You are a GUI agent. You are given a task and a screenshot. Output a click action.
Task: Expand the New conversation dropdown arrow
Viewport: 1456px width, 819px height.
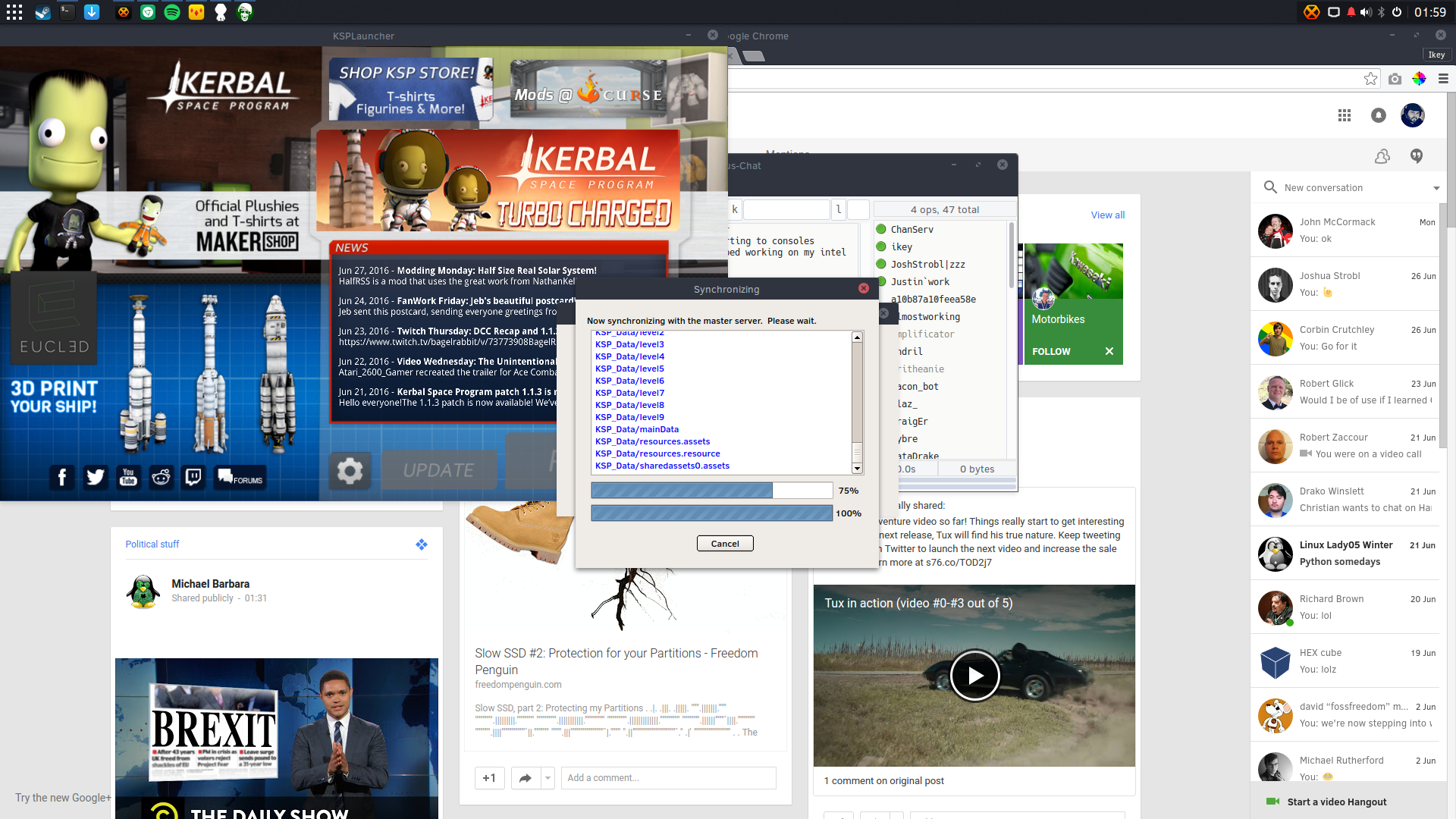click(1436, 188)
